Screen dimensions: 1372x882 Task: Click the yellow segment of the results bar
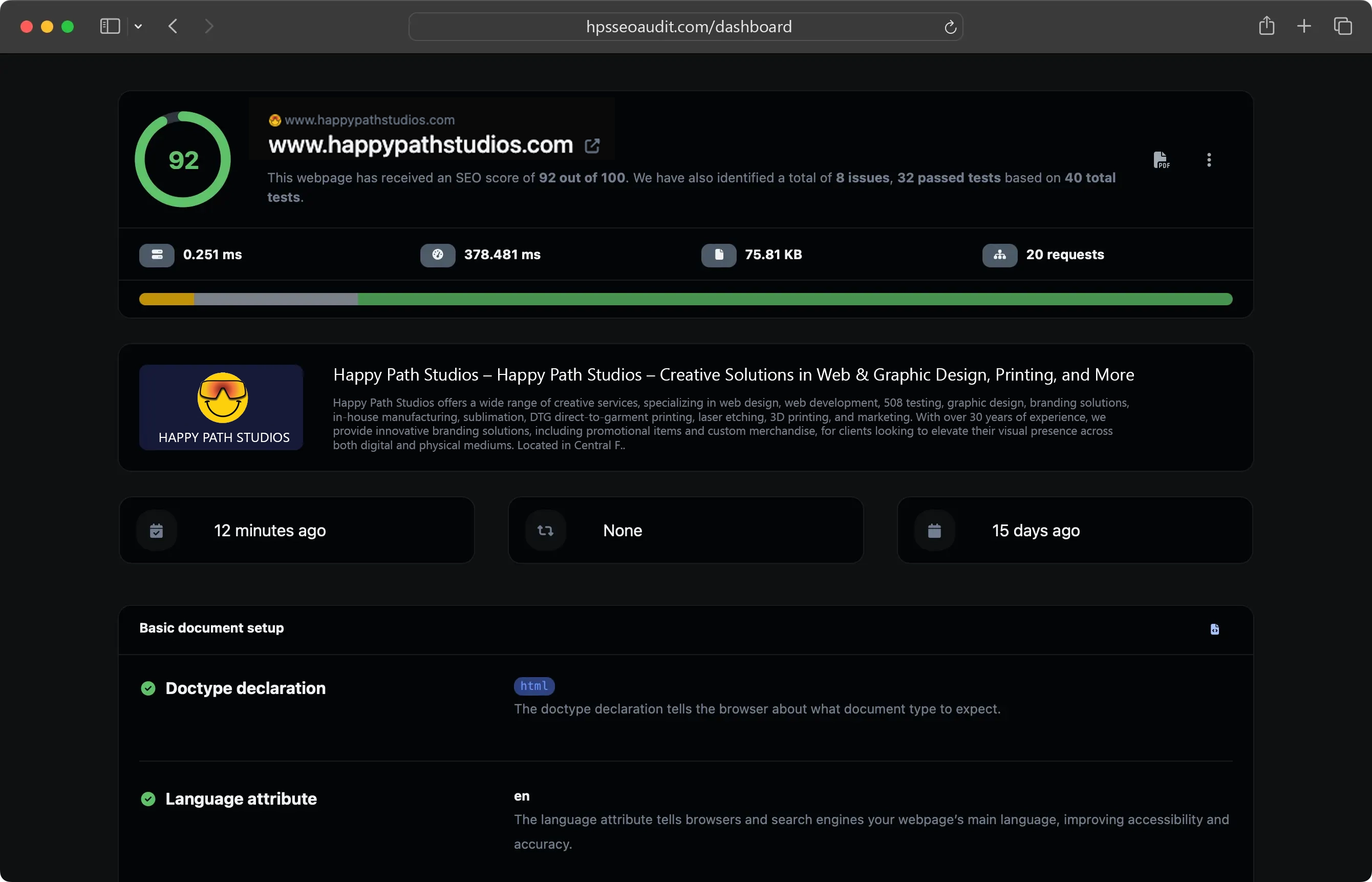point(166,299)
